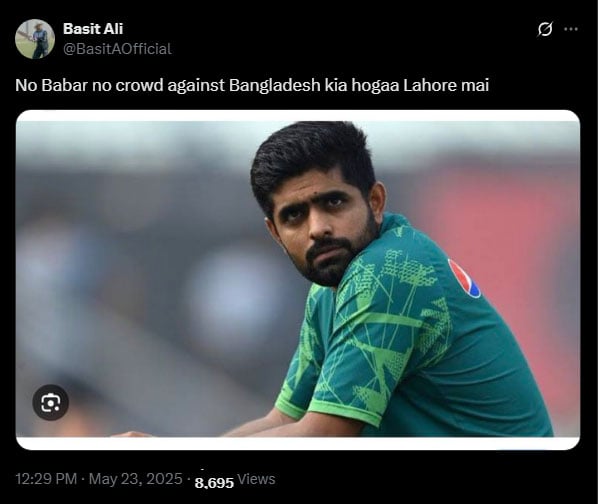This screenshot has height=504, width=598.
Task: Tap the Lens image search icon
Action: tap(51, 403)
